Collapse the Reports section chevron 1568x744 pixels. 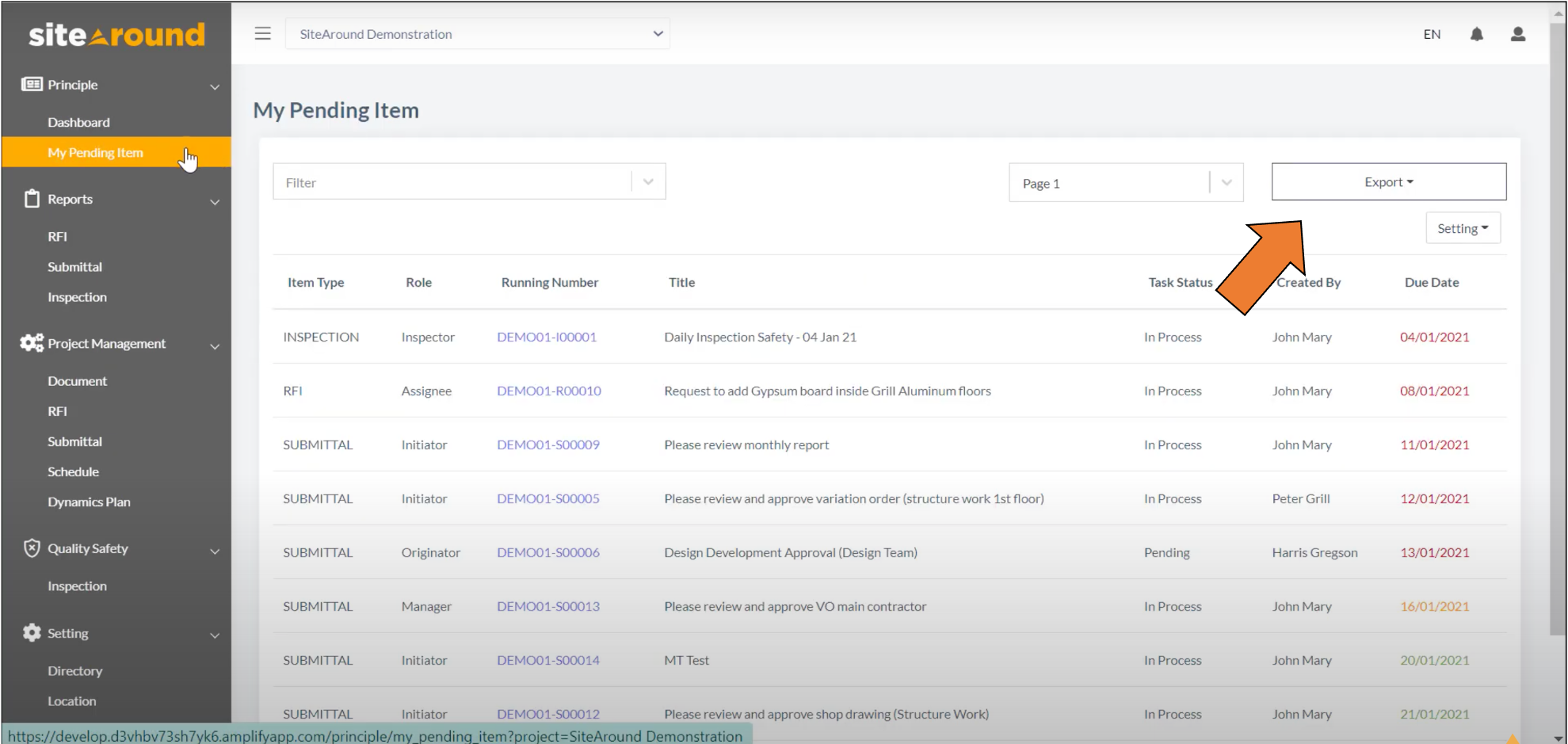(x=215, y=201)
